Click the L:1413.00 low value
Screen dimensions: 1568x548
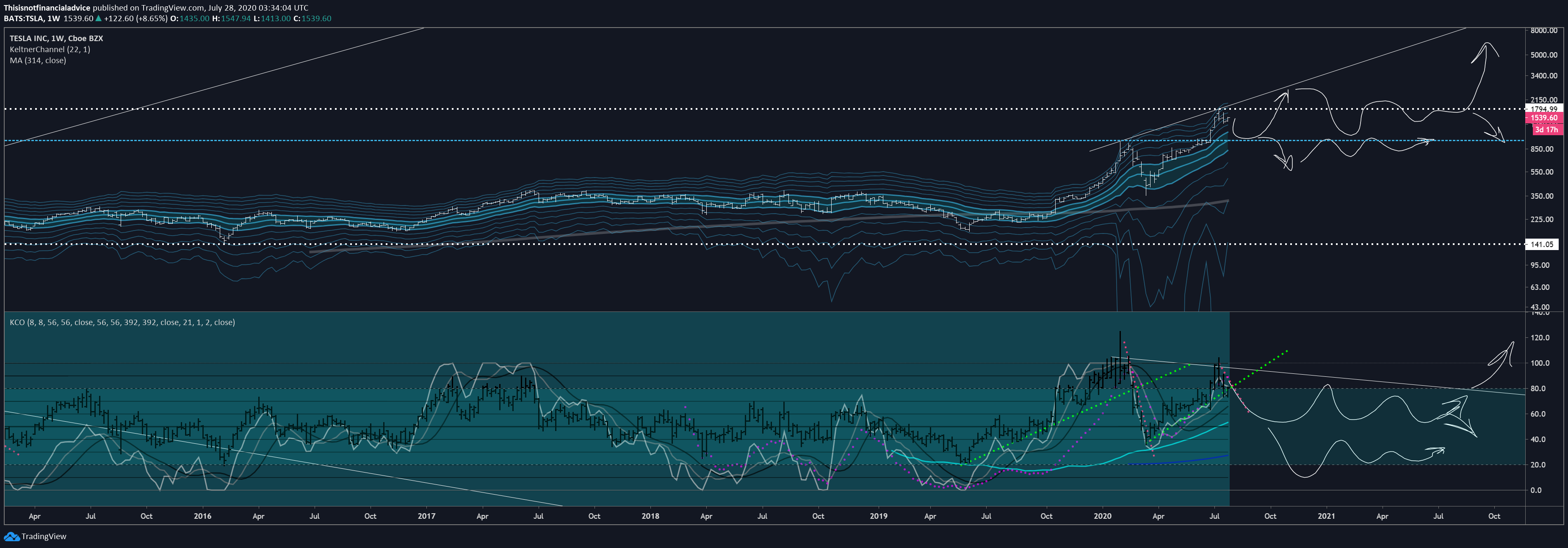pyautogui.click(x=272, y=18)
